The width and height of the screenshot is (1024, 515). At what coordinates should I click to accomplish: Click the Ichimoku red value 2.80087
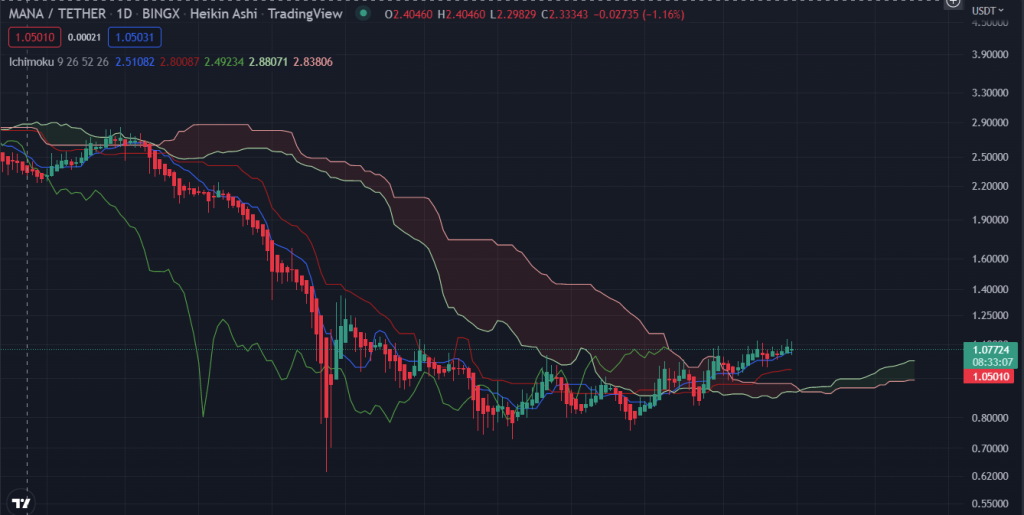pyautogui.click(x=179, y=62)
